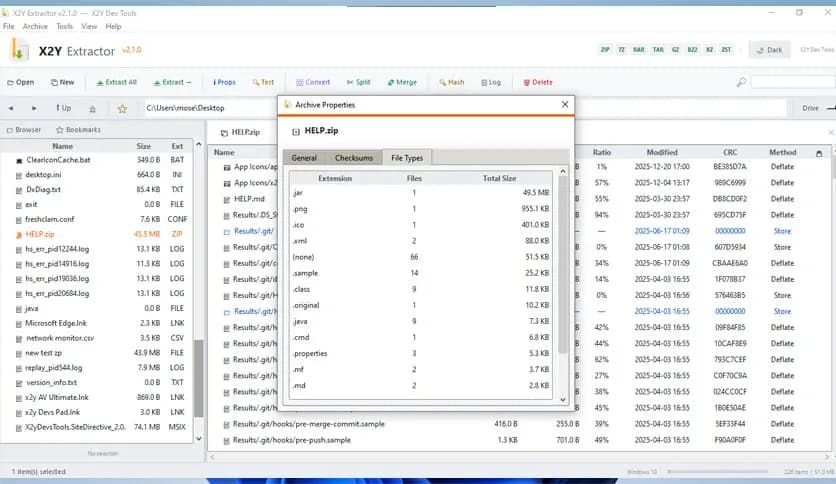Sort file types by Total Size header

(500, 178)
